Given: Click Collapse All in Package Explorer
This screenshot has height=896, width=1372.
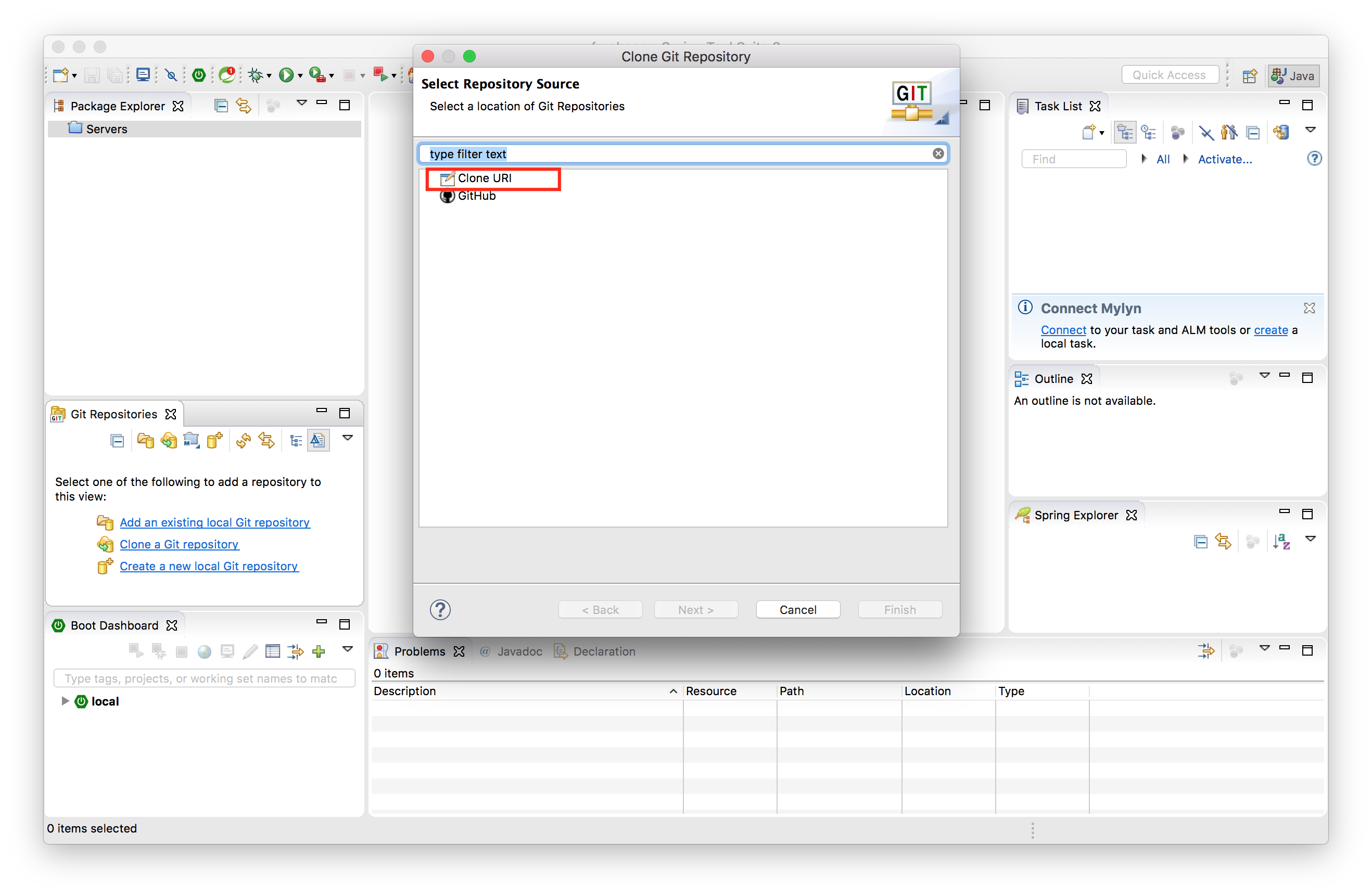Looking at the screenshot, I should point(221,106).
